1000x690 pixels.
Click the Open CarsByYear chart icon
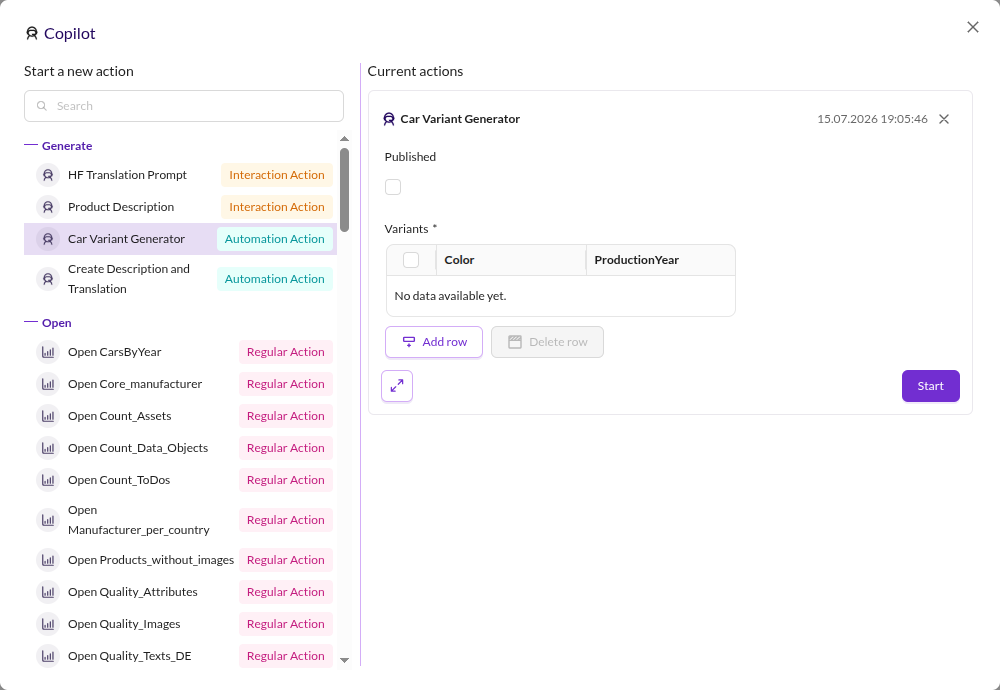coord(48,352)
